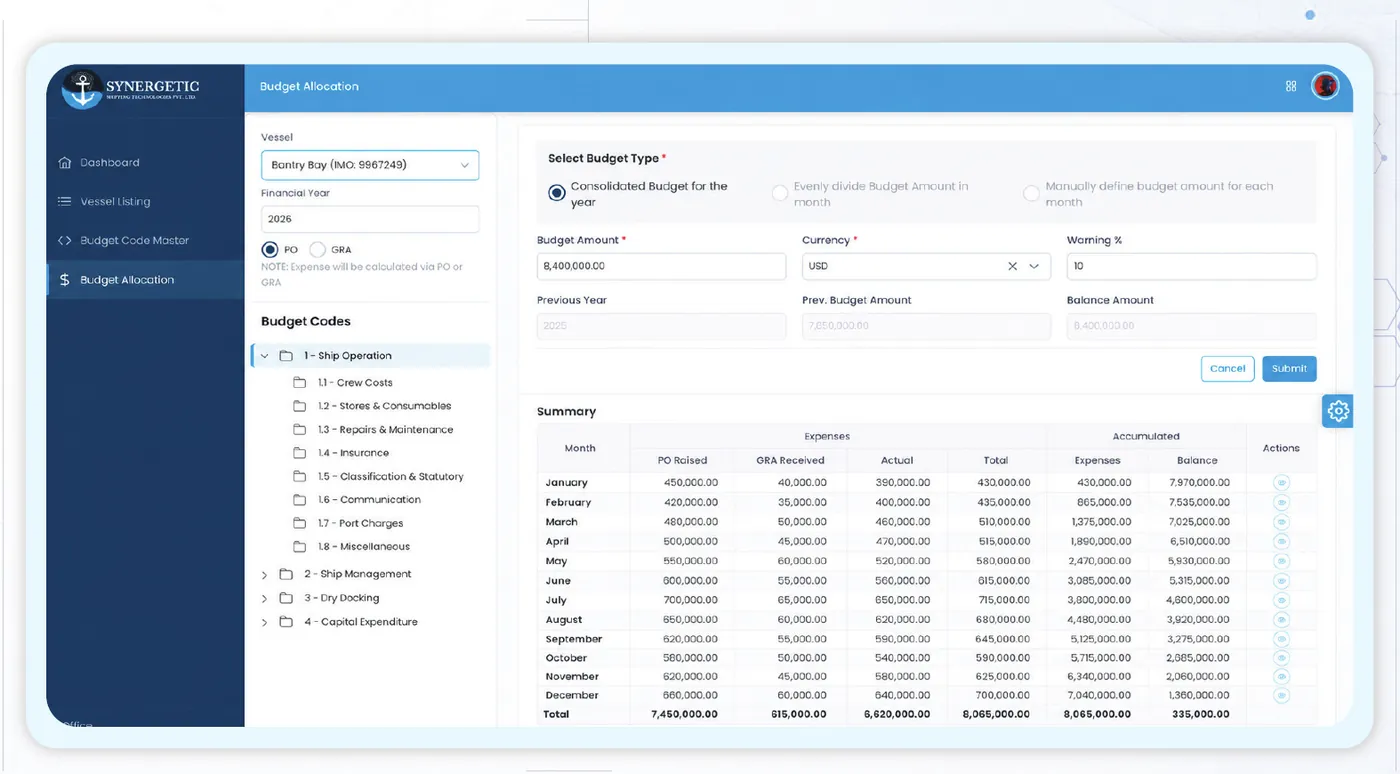View details for the January row
Screen dimensions: 1400x774
click(1281, 483)
